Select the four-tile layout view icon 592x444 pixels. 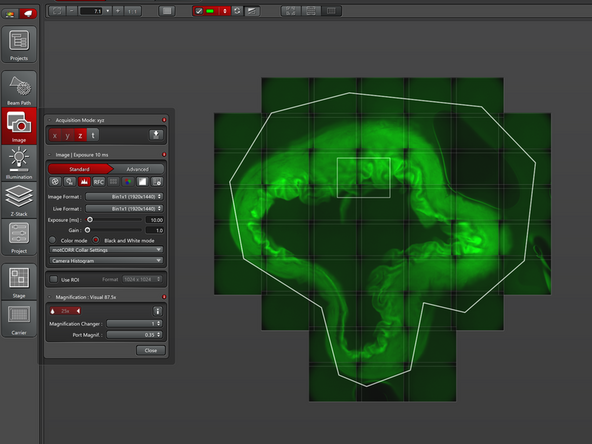(290, 11)
